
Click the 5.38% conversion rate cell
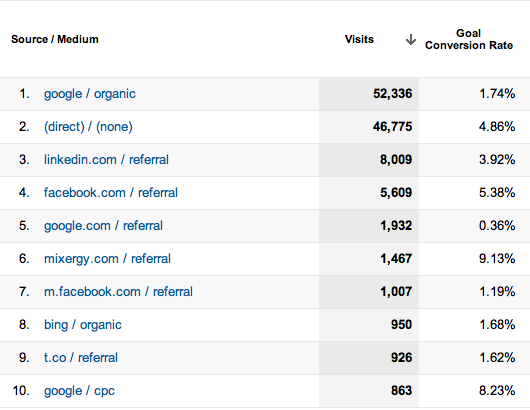tap(475, 193)
